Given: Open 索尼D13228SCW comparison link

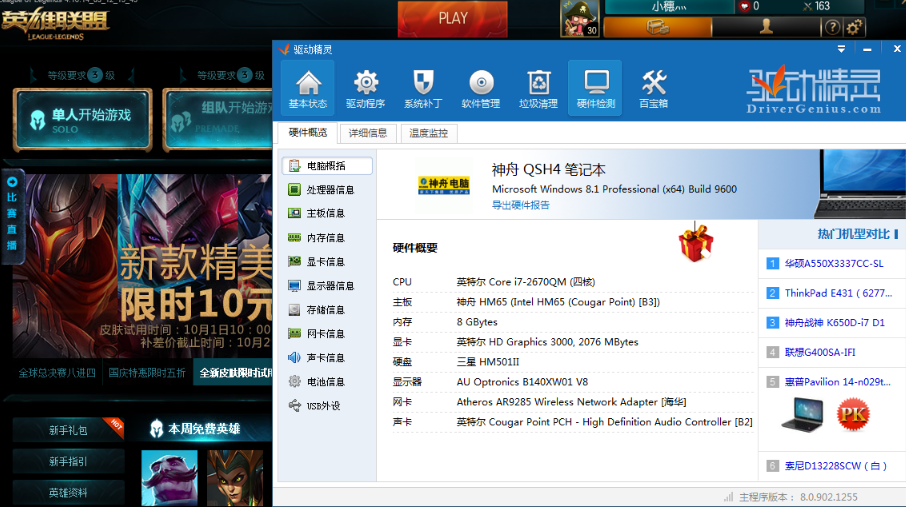Looking at the screenshot, I should 836,465.
